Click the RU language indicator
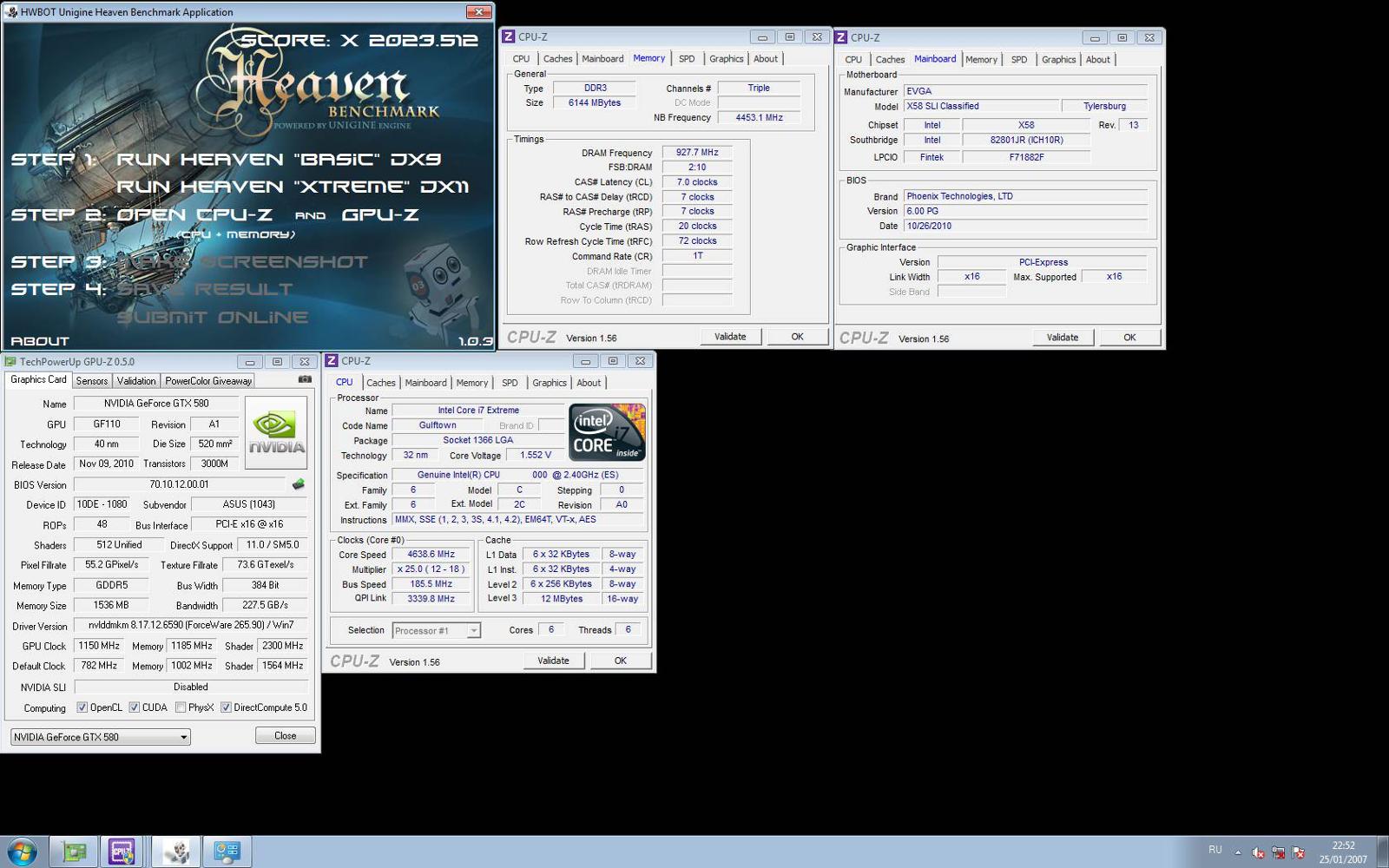The image size is (1389, 868). click(1215, 850)
